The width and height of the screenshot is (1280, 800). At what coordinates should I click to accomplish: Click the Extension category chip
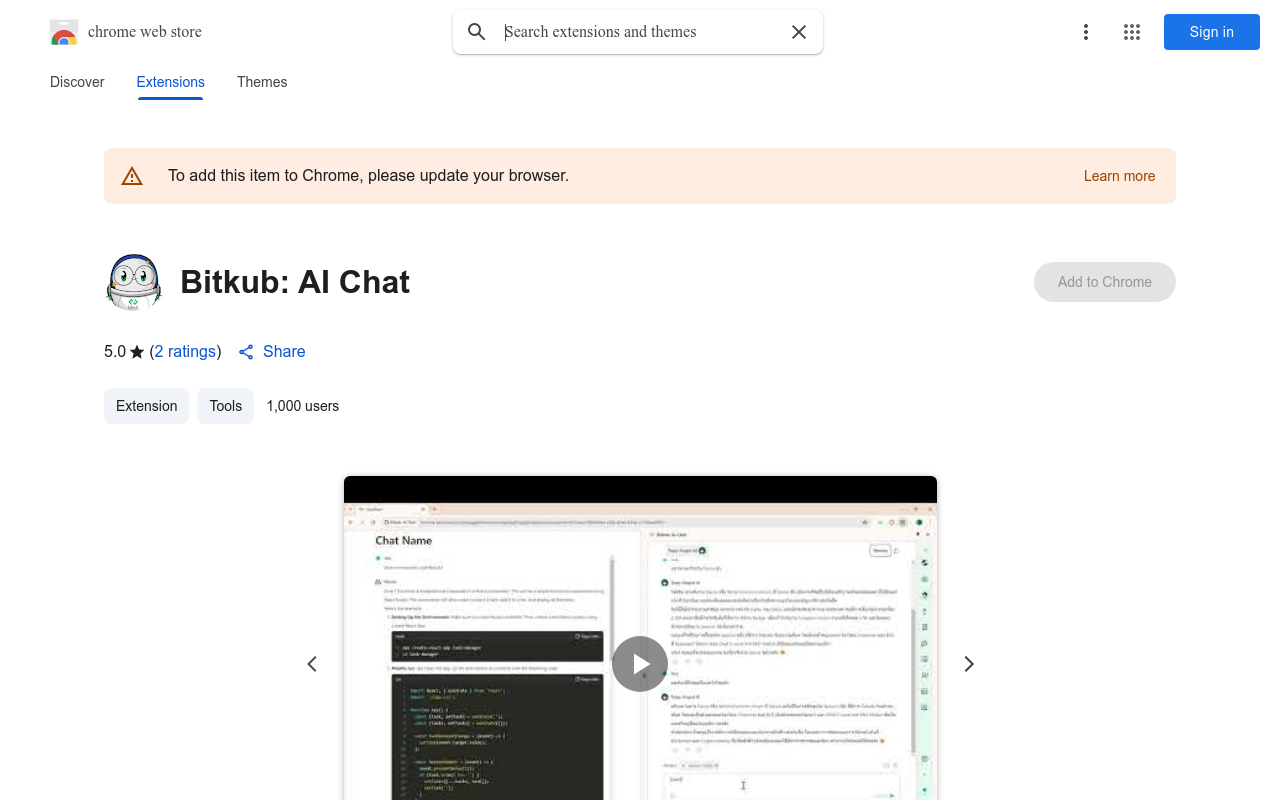[x=146, y=406]
